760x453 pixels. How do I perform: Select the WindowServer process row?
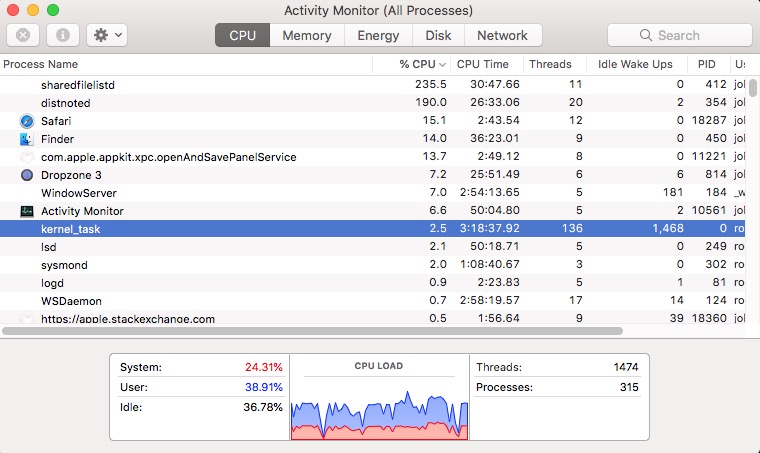372,193
